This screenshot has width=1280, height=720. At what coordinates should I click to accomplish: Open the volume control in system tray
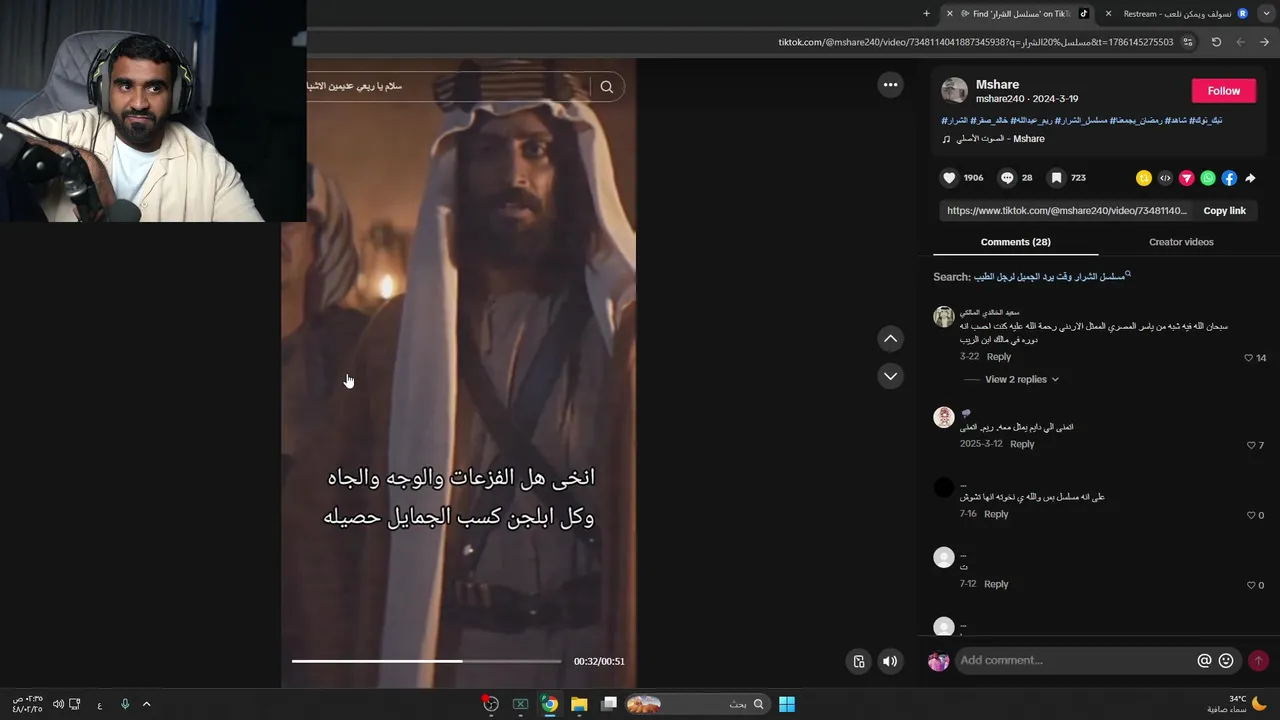(x=58, y=704)
